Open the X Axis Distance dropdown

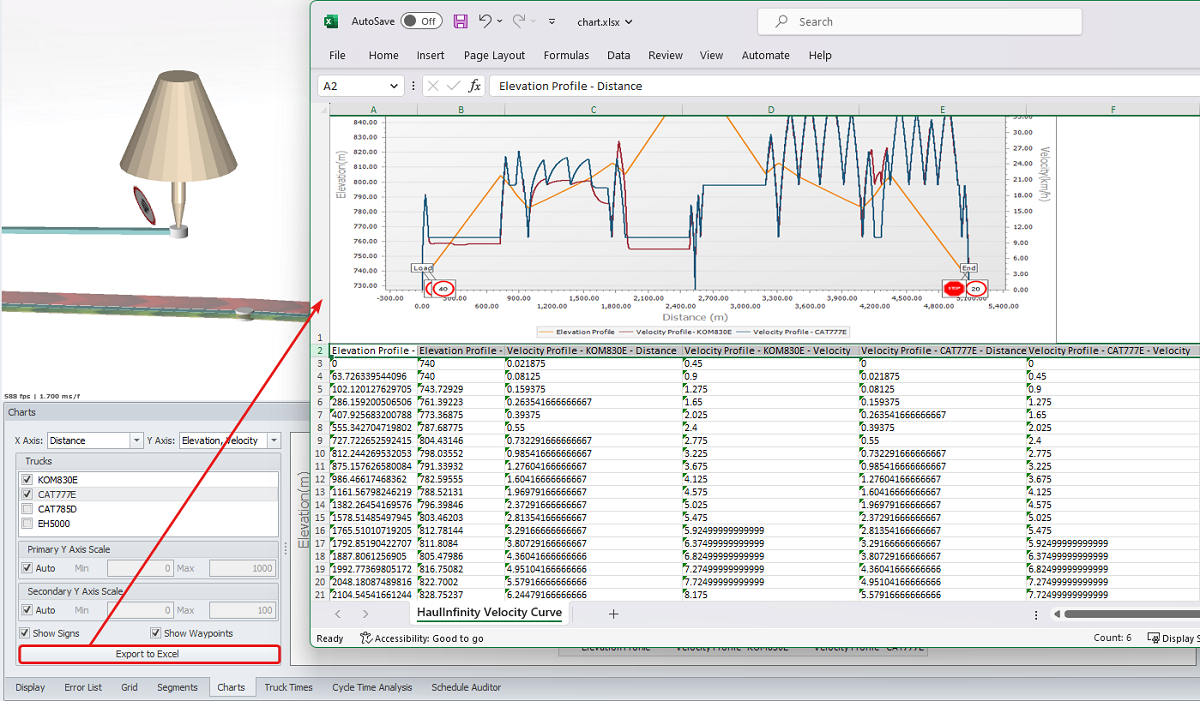tap(137, 441)
